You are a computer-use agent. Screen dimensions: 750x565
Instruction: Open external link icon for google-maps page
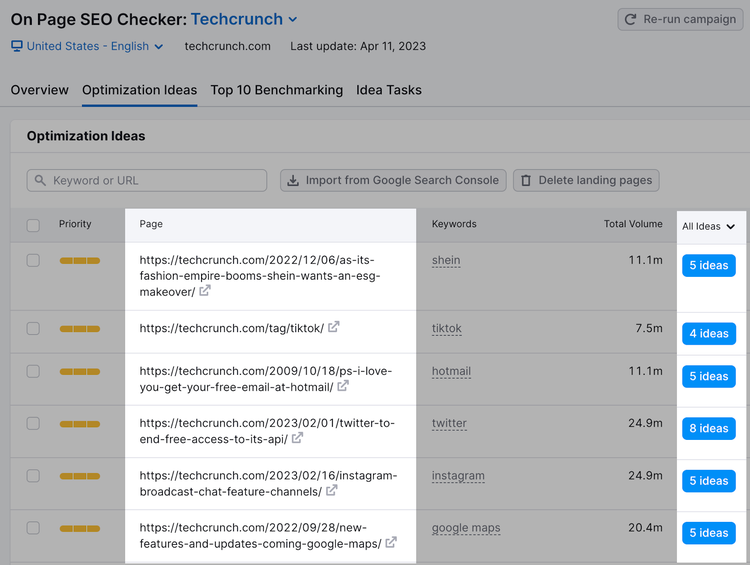(391, 543)
